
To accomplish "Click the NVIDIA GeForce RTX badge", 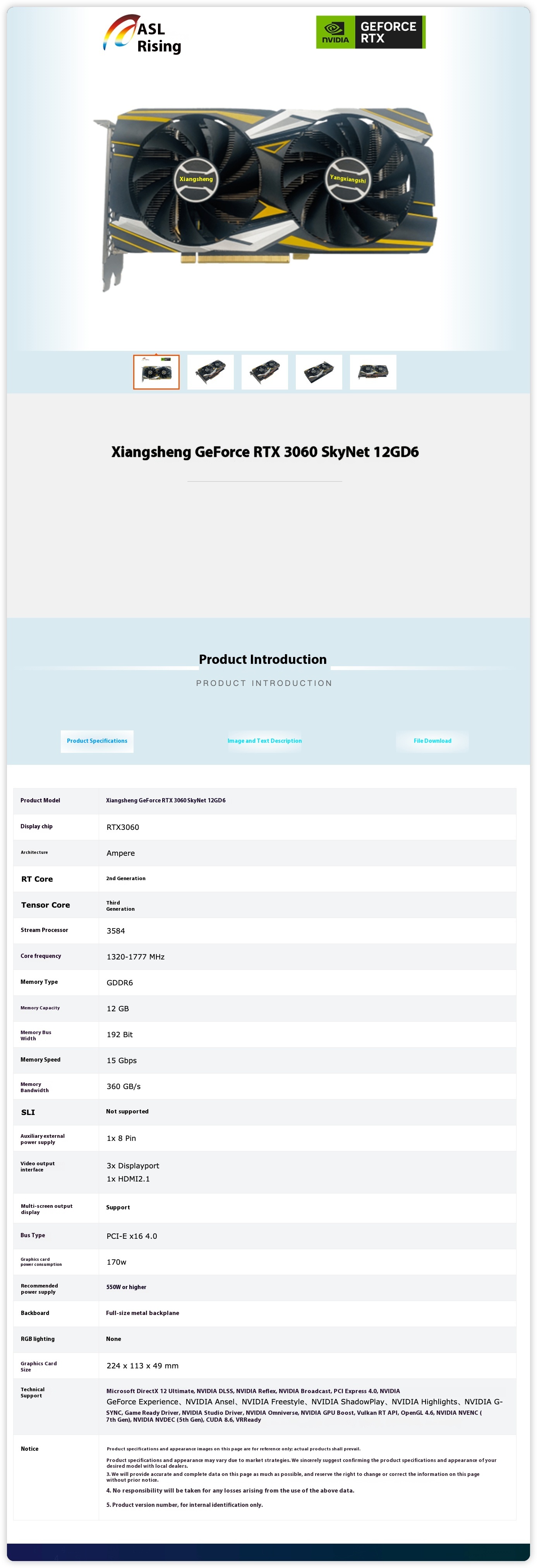I will [x=370, y=32].
